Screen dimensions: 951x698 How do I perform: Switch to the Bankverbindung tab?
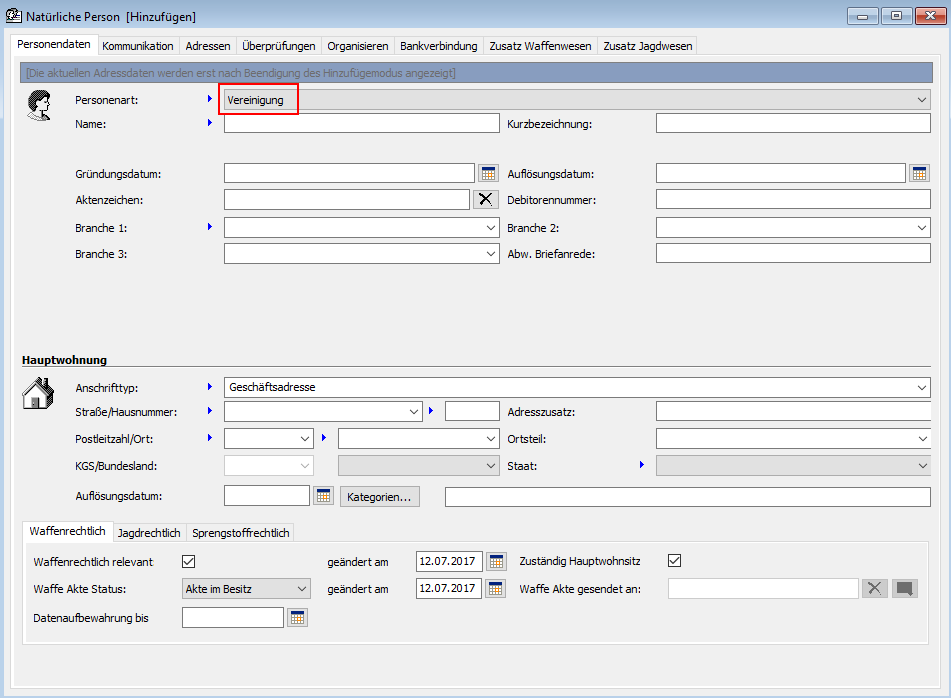pyautogui.click(x=438, y=46)
